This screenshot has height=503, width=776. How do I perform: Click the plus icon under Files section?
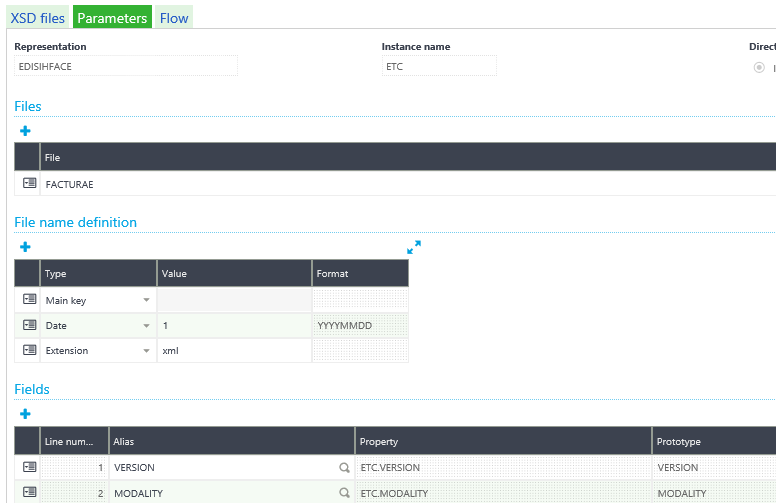[x=25, y=131]
